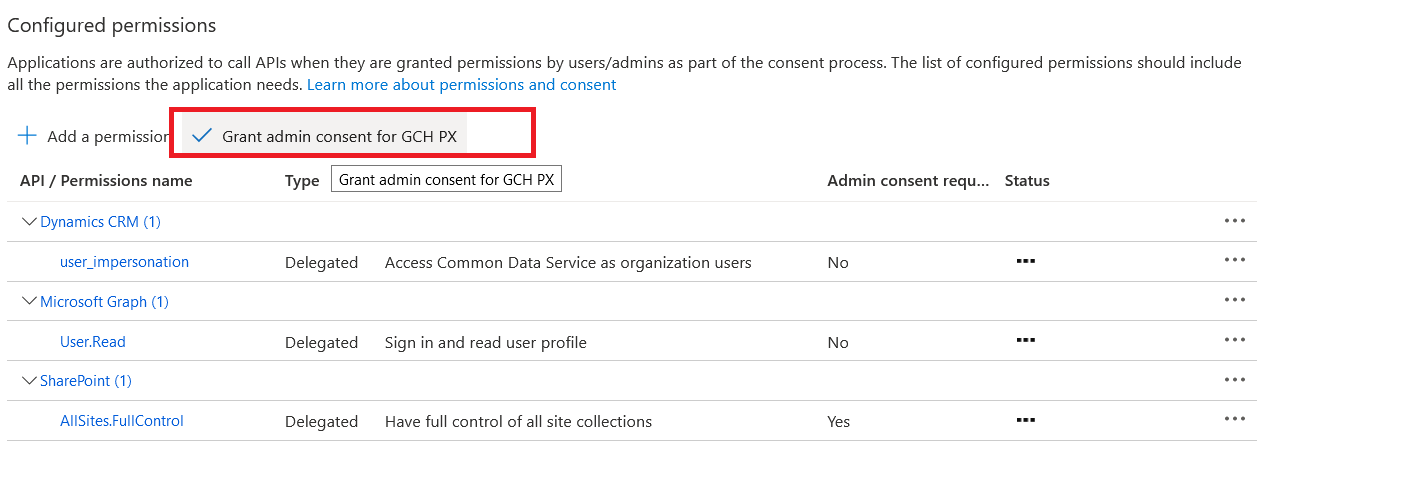
Task: Sort by API / Permissions name column header
Action: click(106, 181)
